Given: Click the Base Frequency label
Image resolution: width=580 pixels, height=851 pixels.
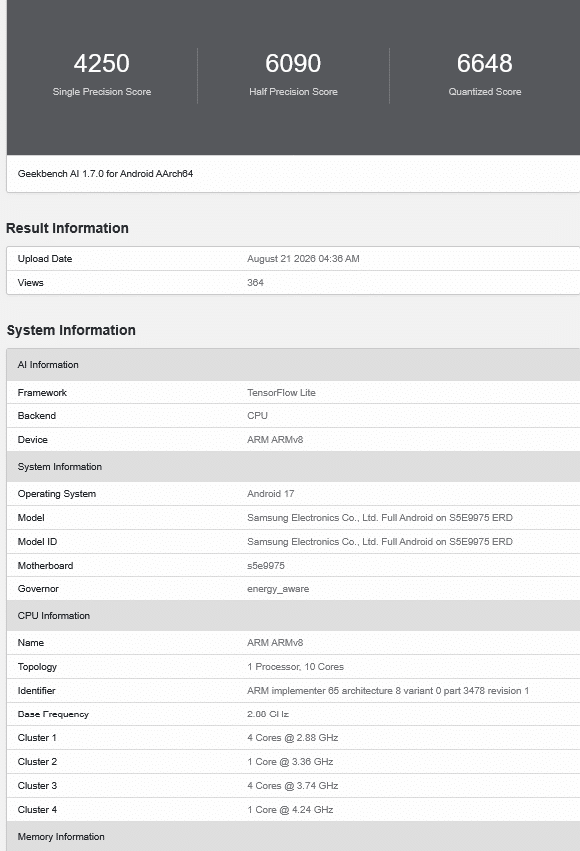Looking at the screenshot, I should (53, 714).
